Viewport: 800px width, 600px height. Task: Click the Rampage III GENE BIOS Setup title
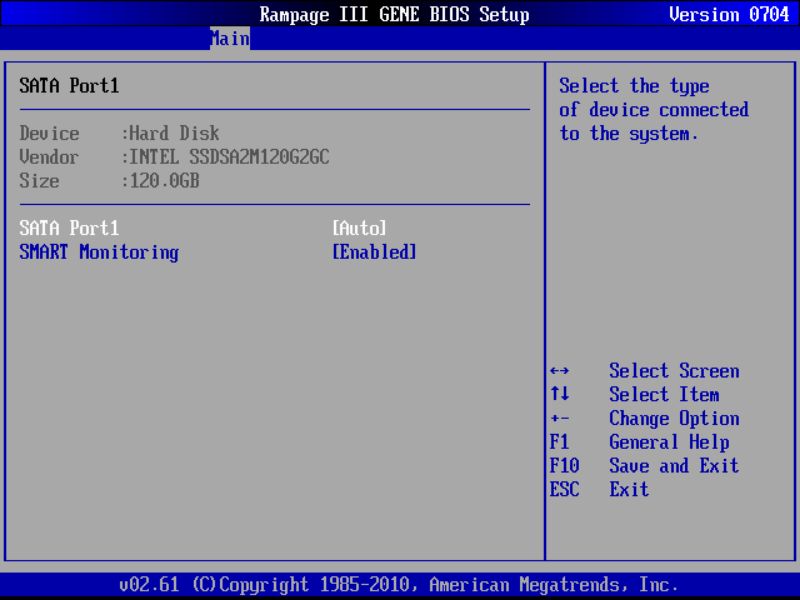[394, 14]
